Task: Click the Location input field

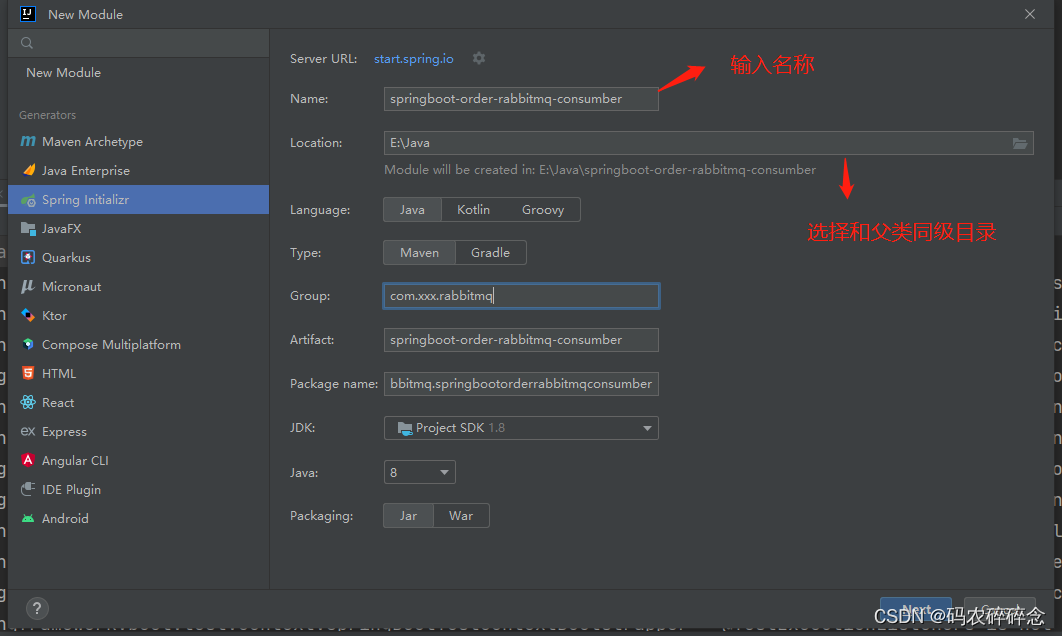Action: click(x=708, y=143)
